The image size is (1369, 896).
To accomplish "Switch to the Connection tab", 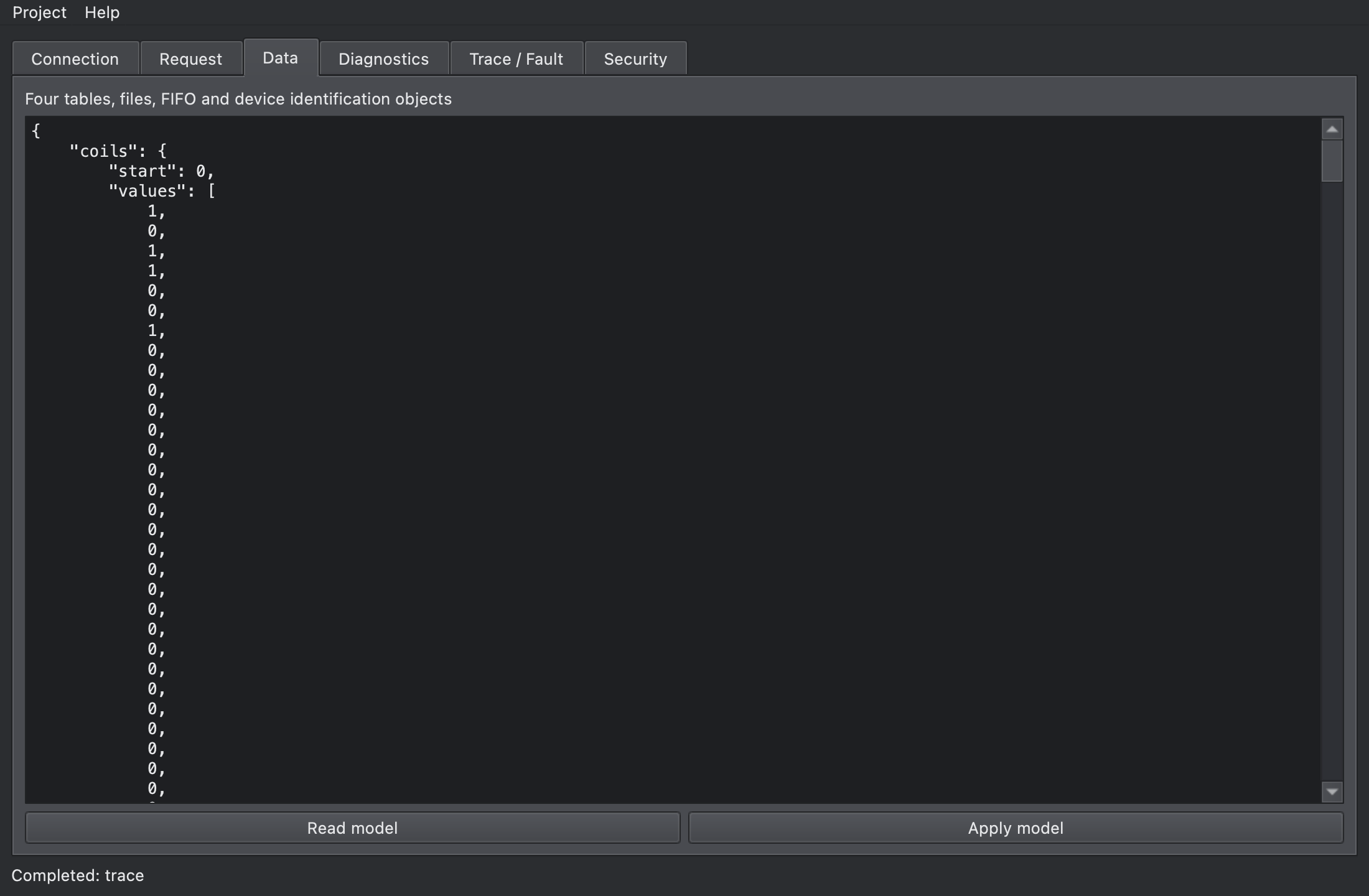I will [x=75, y=59].
